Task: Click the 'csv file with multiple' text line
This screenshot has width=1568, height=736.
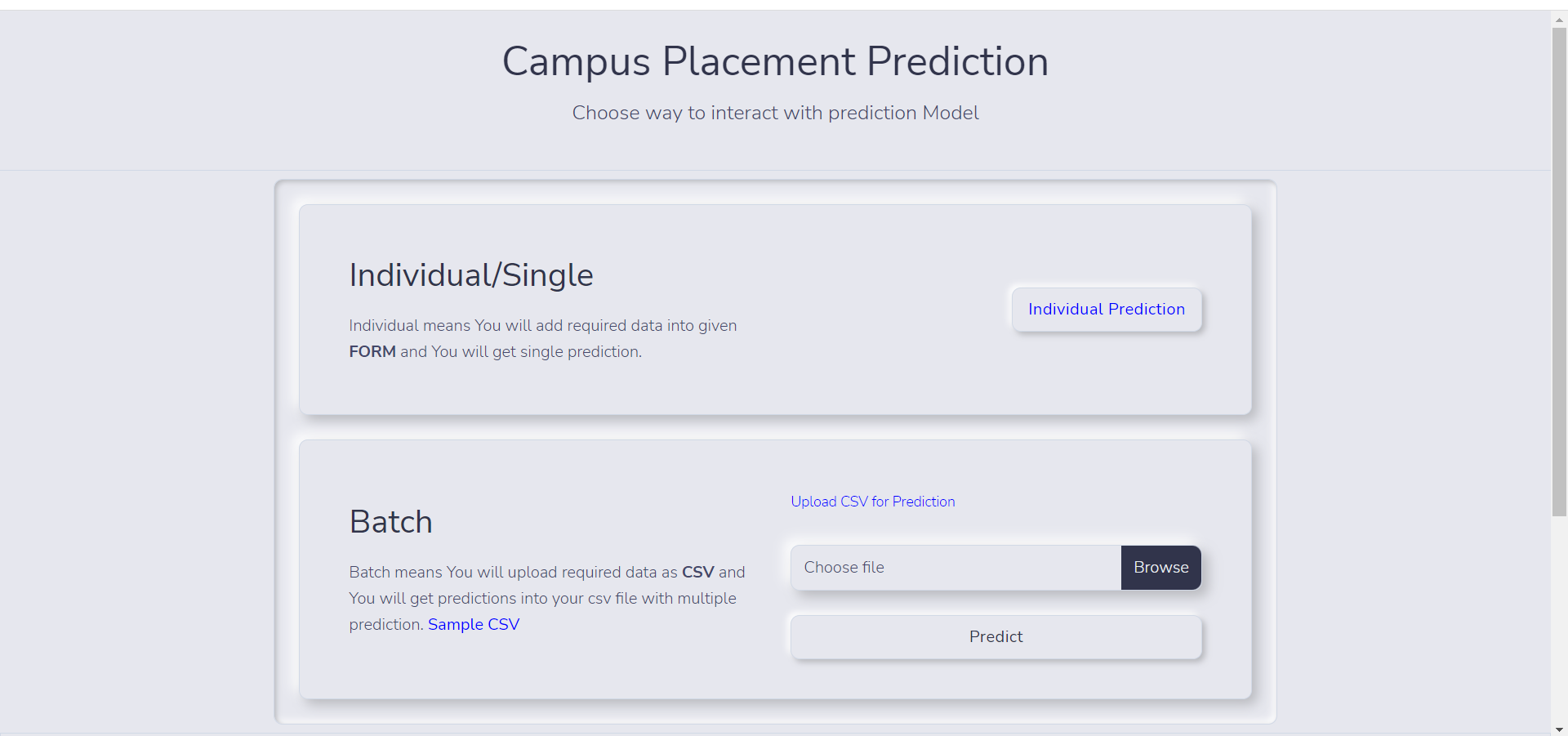Action: click(661, 599)
